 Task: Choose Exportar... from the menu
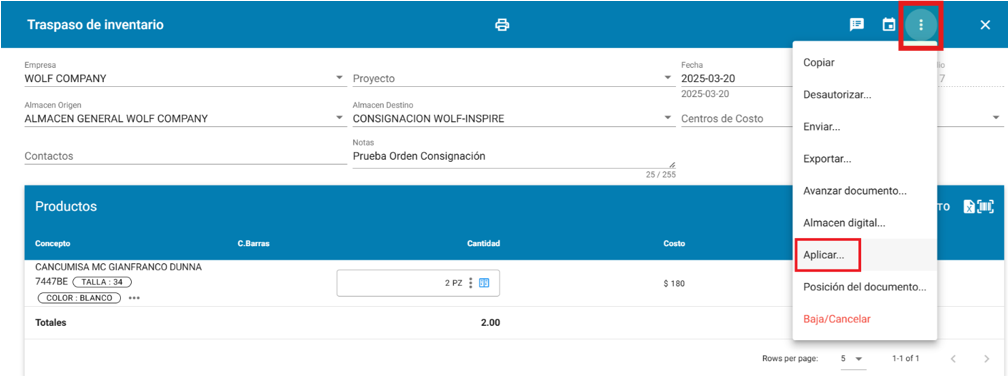(x=865, y=159)
